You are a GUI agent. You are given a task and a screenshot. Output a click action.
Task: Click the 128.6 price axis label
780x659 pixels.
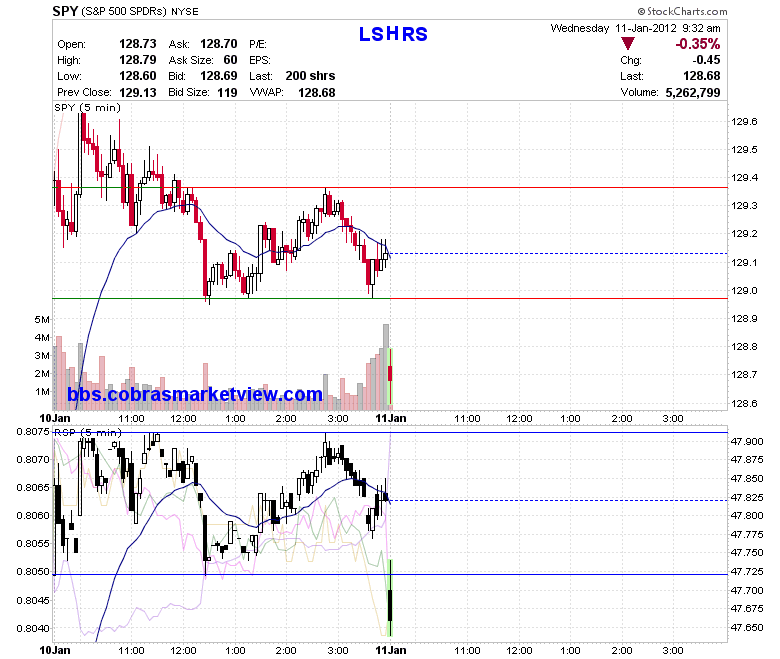(x=744, y=403)
